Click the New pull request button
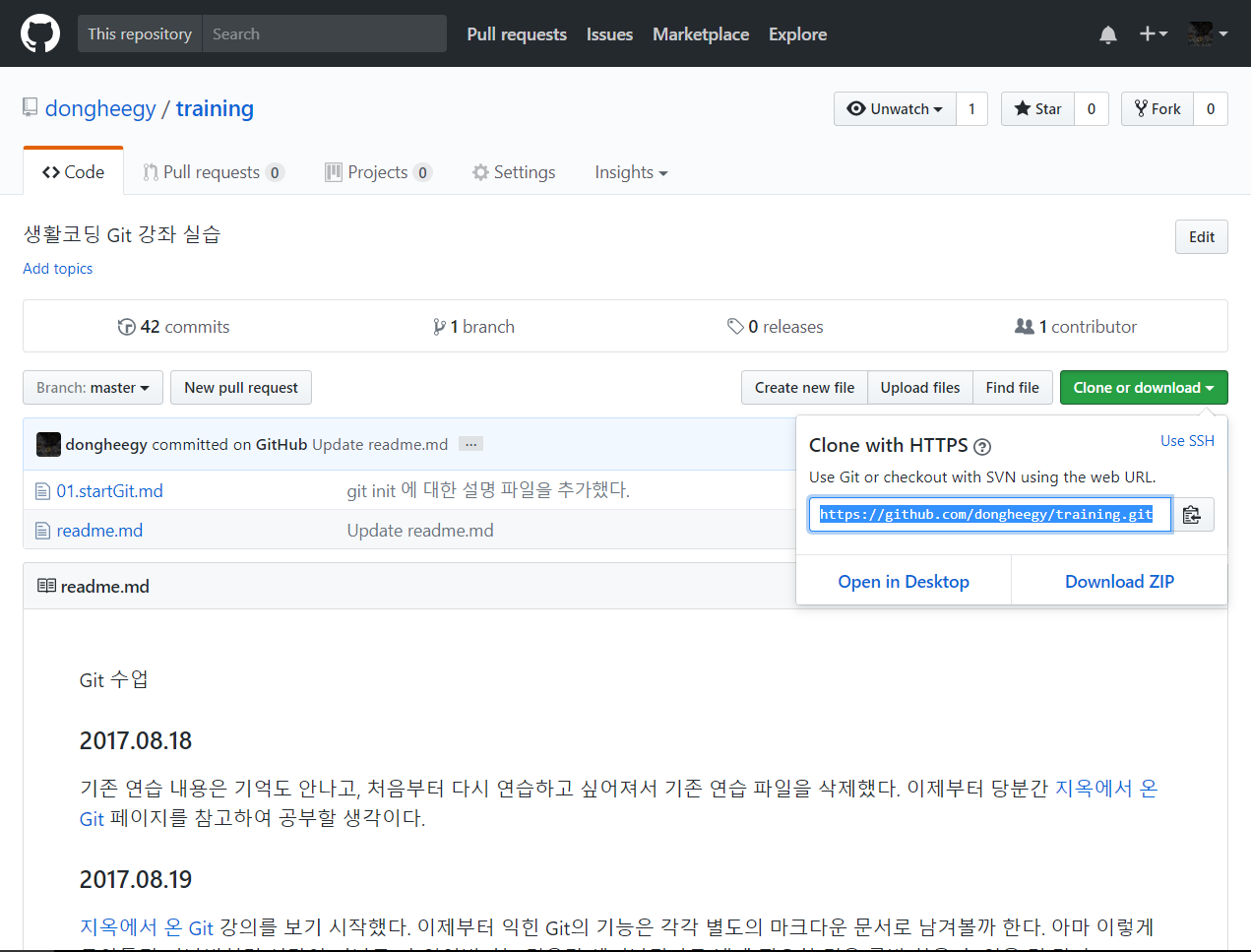This screenshot has width=1251, height=952. tap(241, 388)
